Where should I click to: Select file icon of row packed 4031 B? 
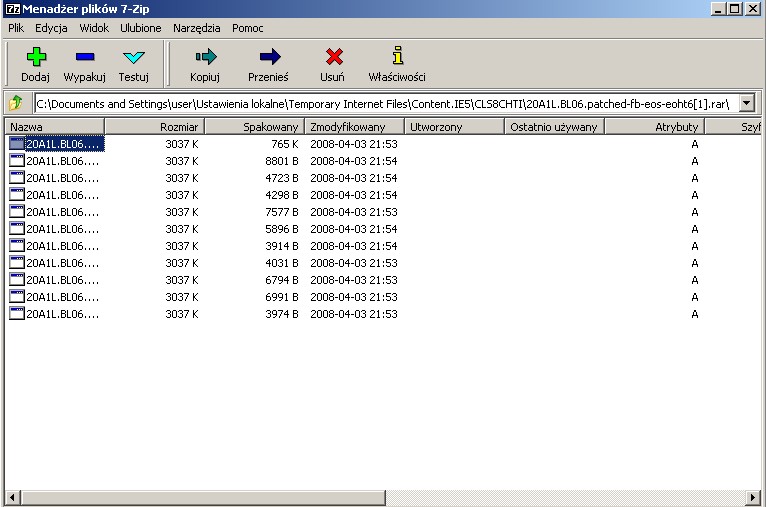tap(17, 263)
